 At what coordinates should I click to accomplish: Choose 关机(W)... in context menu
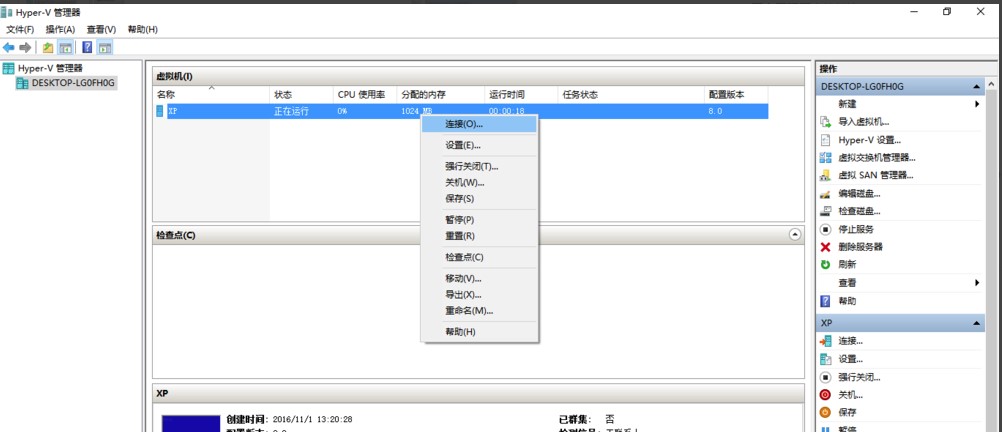point(479,182)
